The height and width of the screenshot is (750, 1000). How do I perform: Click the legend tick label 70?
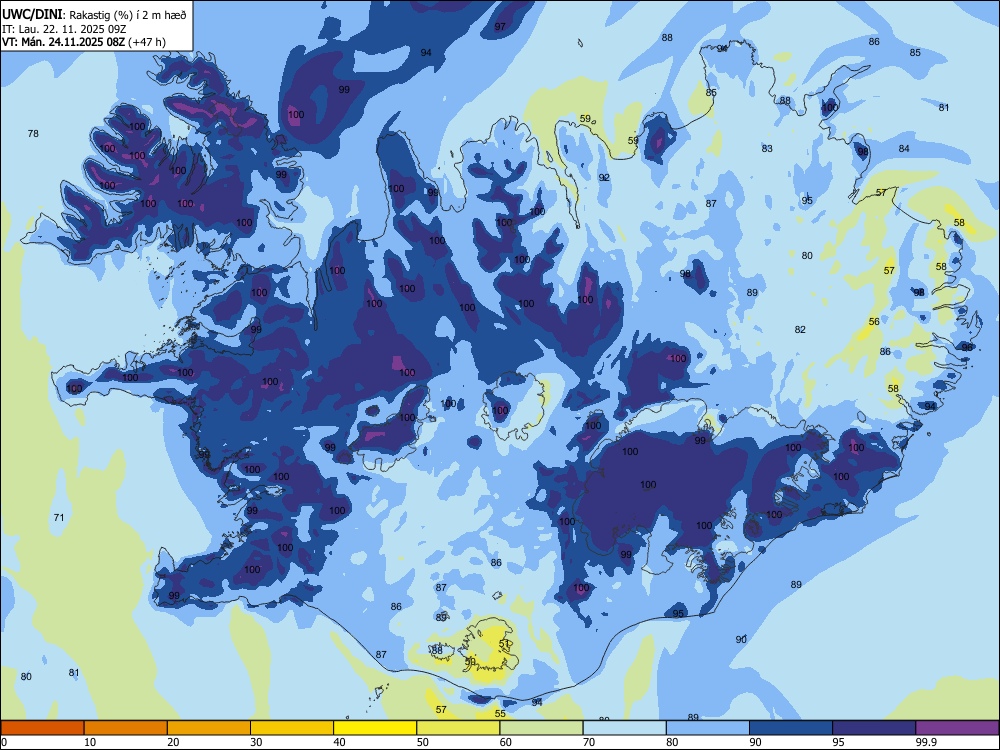pyautogui.click(x=589, y=742)
